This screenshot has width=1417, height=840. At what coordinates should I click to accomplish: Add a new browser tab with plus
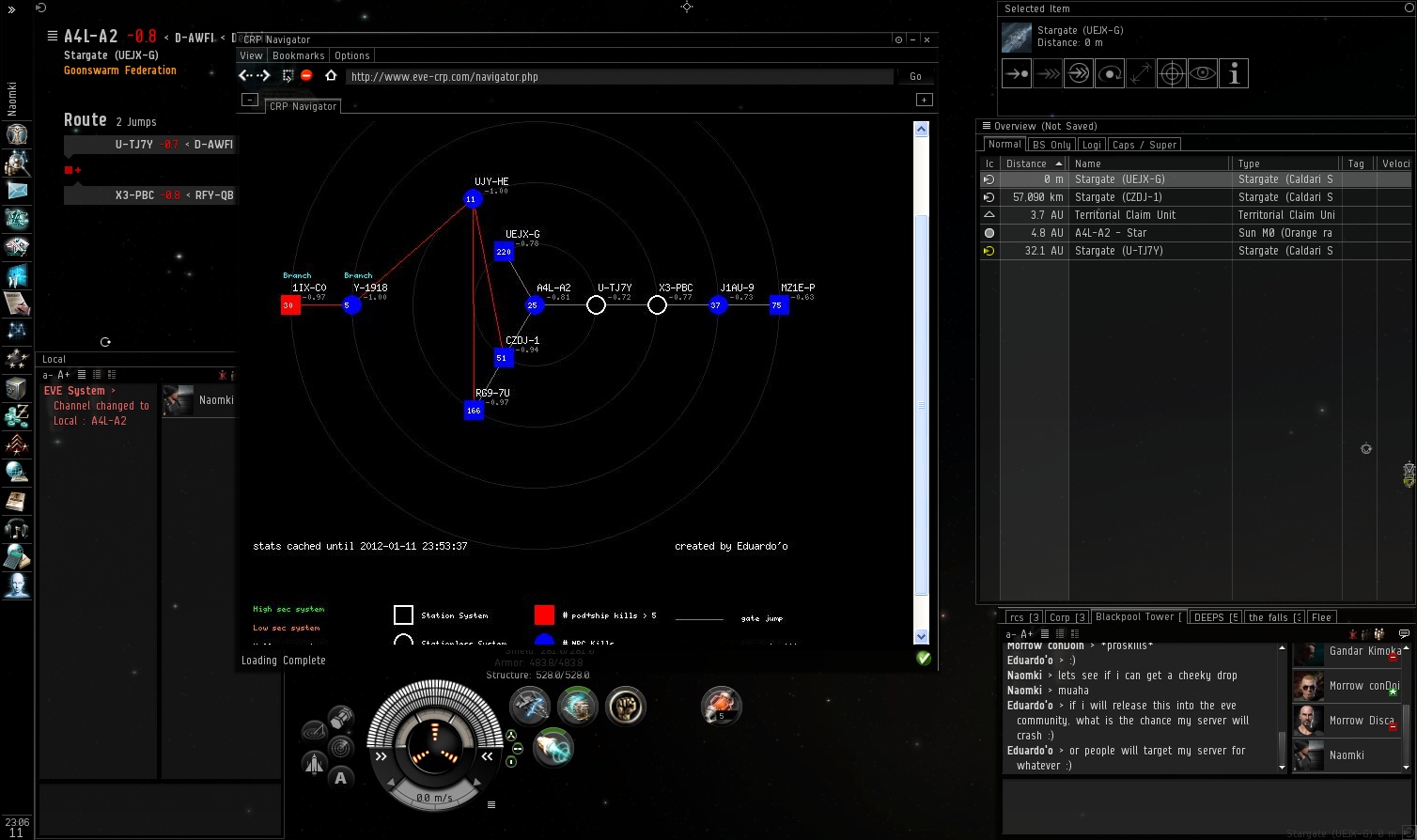coord(924,100)
